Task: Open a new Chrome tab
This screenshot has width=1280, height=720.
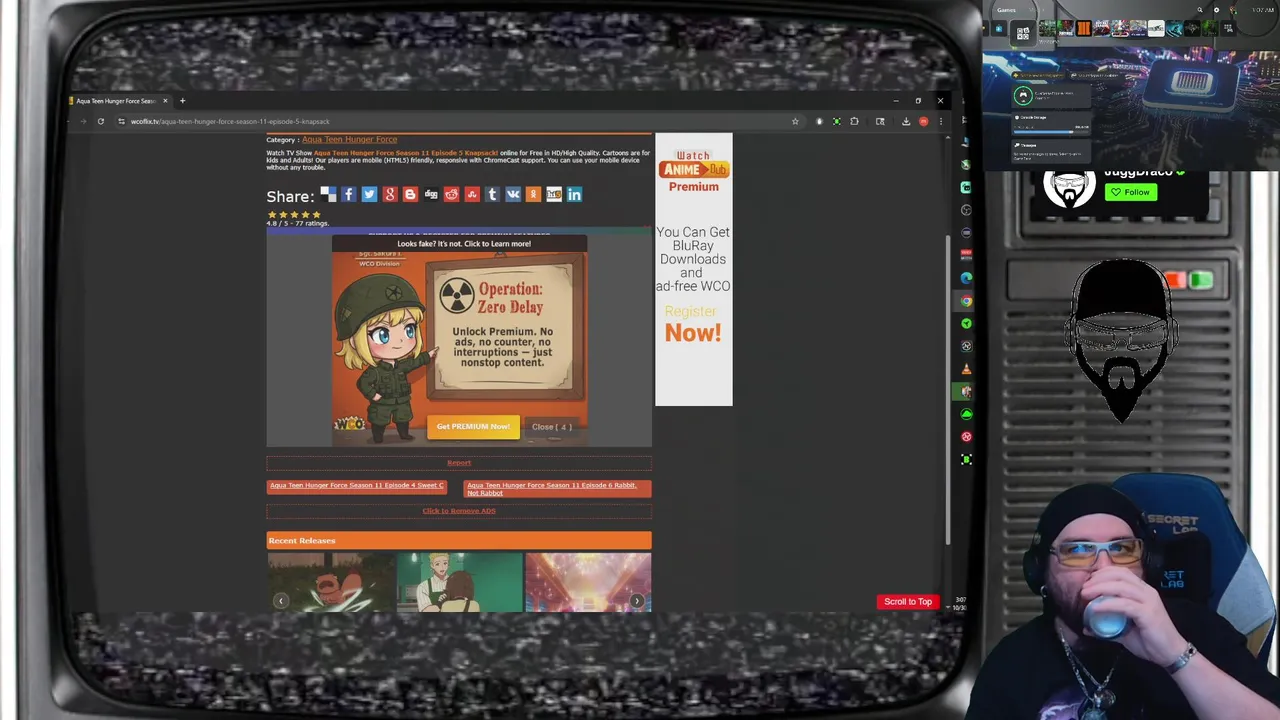Action: [x=182, y=100]
